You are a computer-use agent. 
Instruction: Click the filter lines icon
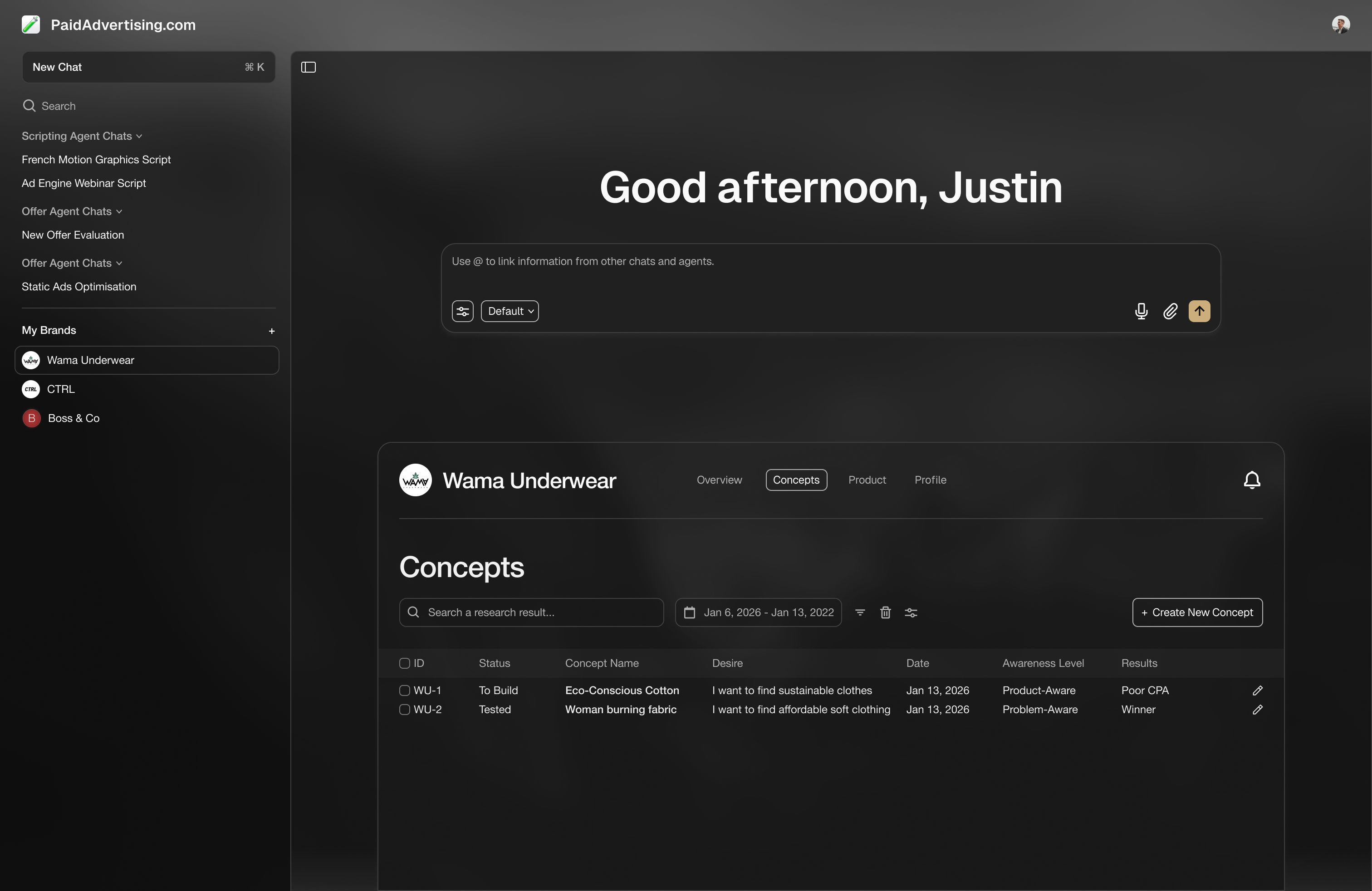click(x=859, y=612)
